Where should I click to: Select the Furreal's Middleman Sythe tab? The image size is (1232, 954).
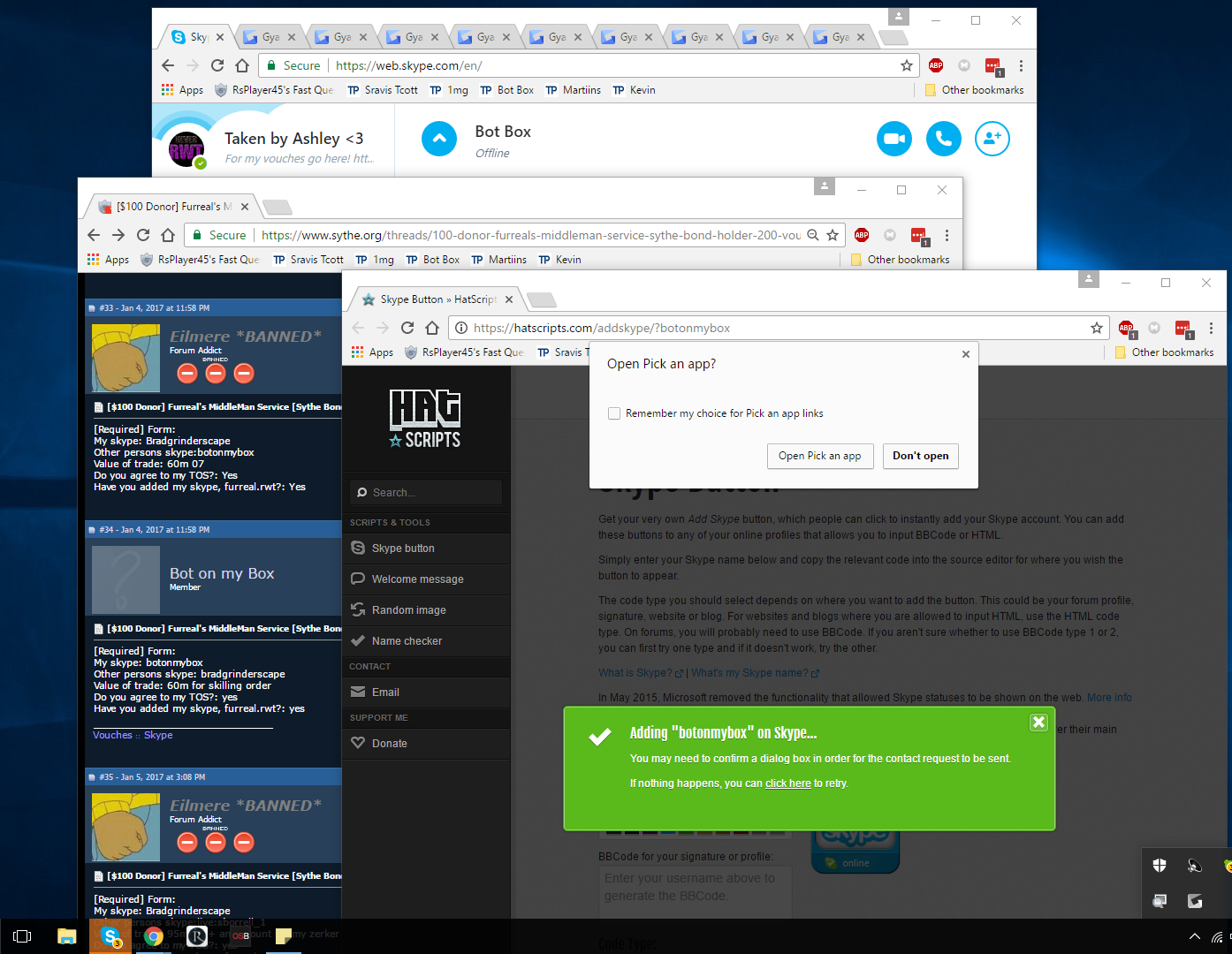click(172, 207)
